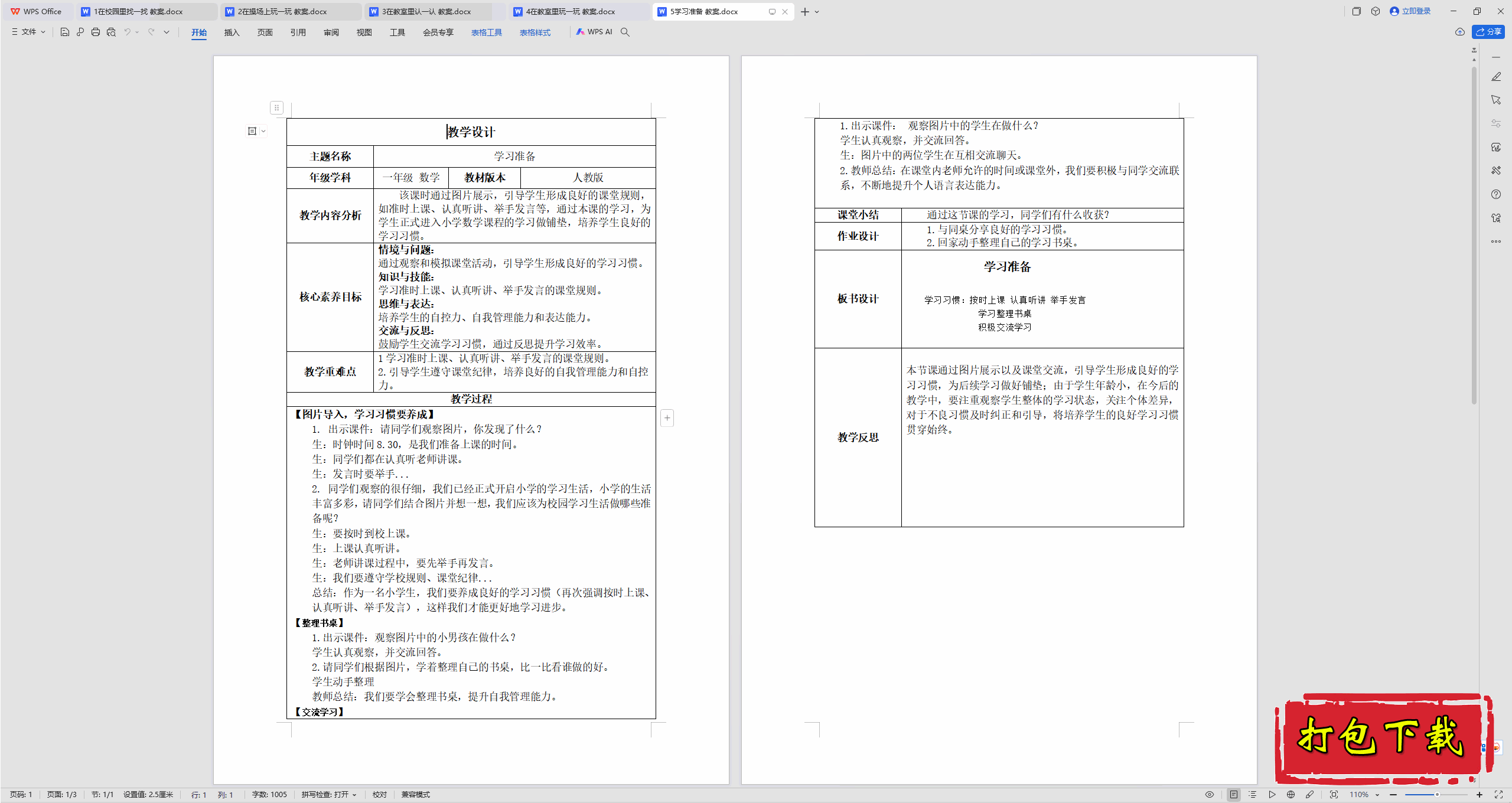The width and height of the screenshot is (1512, 803).
Task: Click the vertical scrollbar thumb
Action: (1474, 235)
